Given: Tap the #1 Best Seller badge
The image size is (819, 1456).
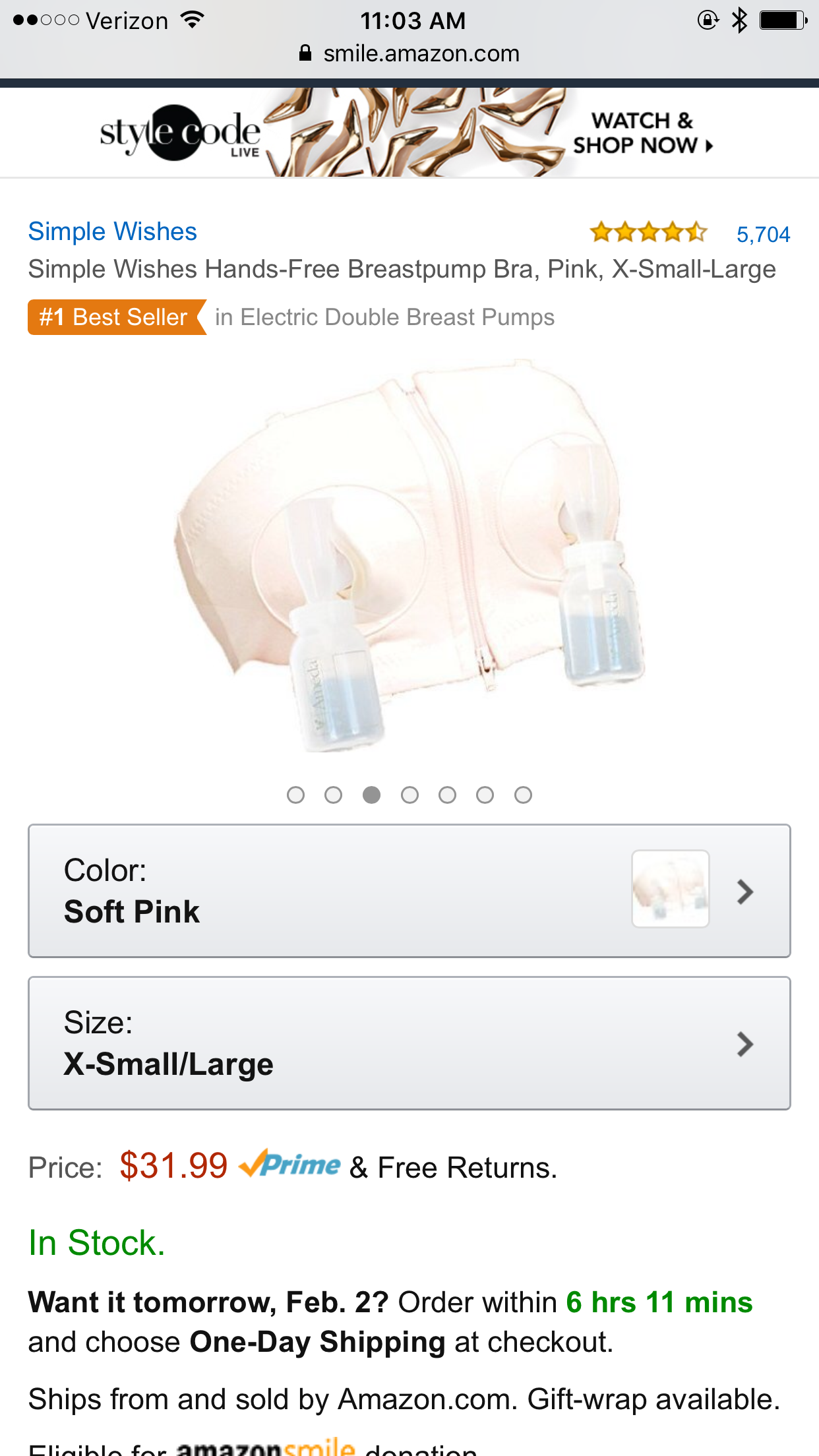Looking at the screenshot, I should tap(117, 317).
